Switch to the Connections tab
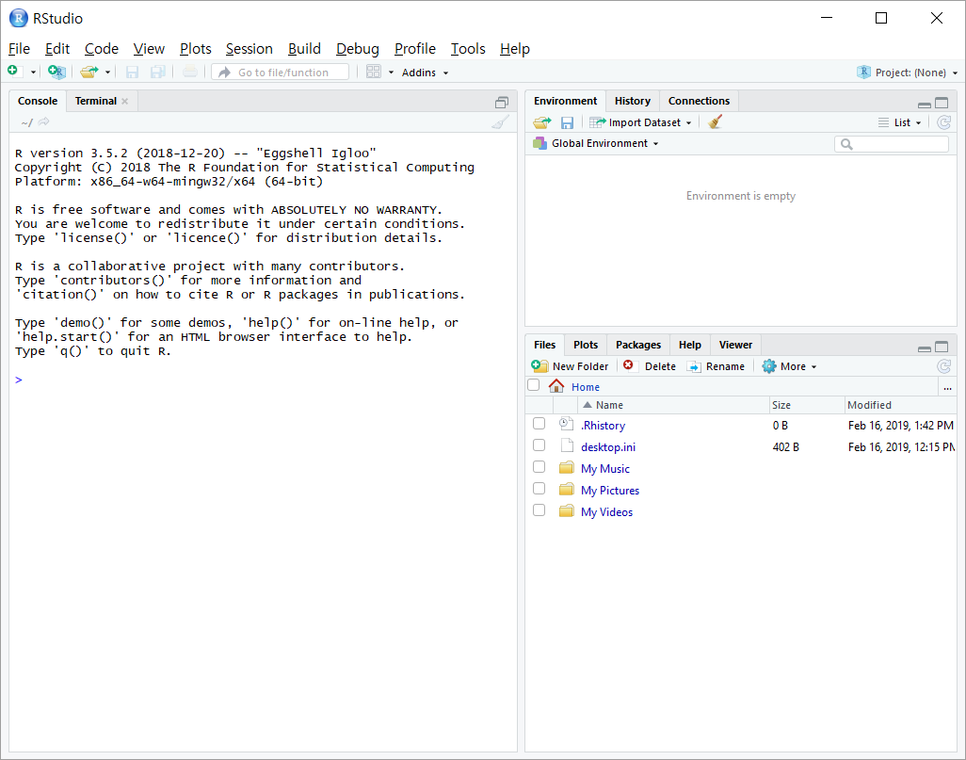Screen dimensions: 966x760 pos(699,101)
